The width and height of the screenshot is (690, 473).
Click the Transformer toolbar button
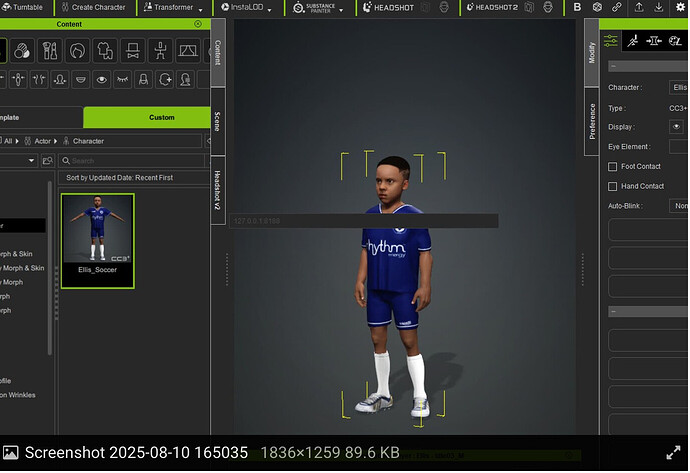[169, 7]
